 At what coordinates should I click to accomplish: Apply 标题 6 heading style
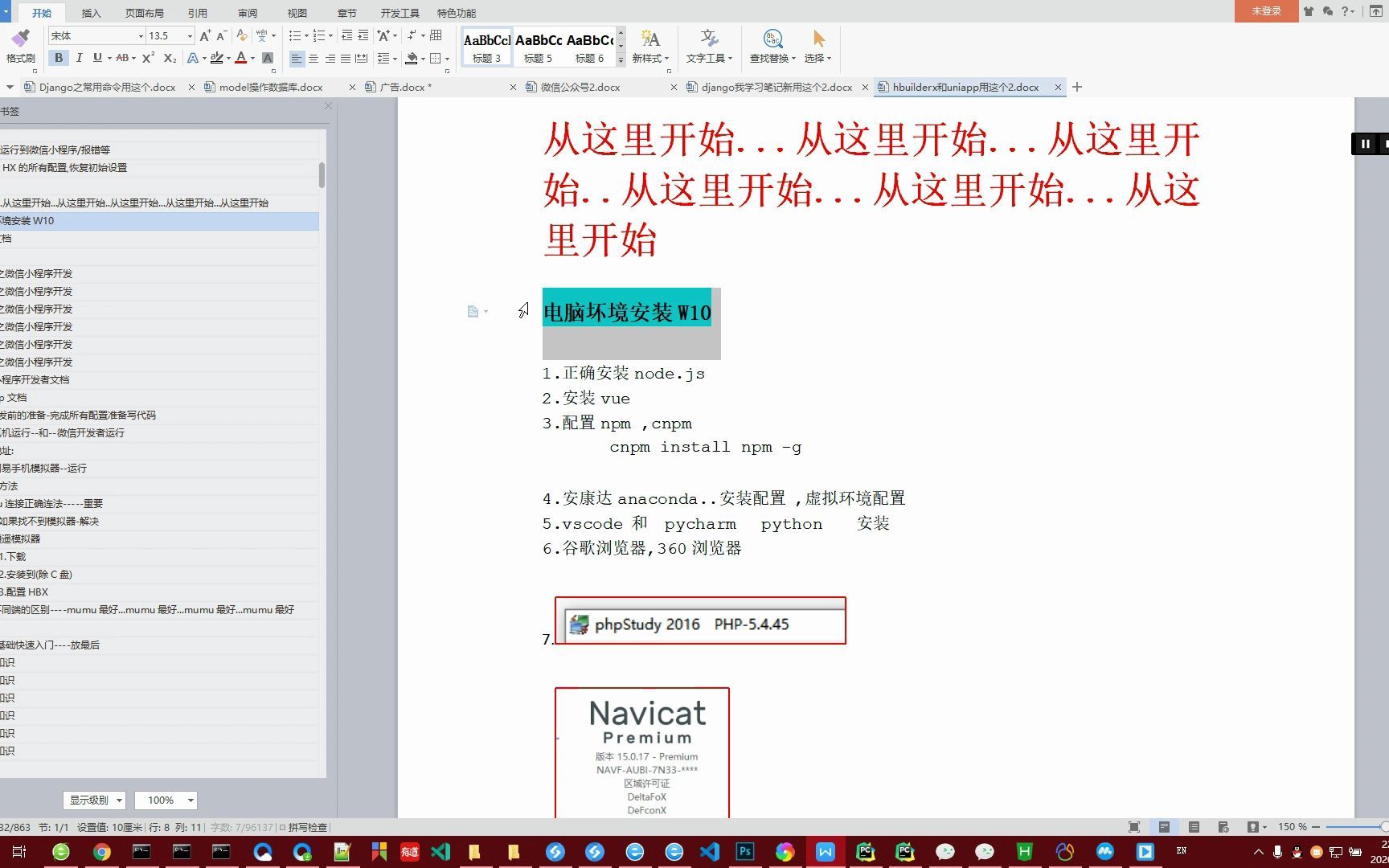[589, 47]
